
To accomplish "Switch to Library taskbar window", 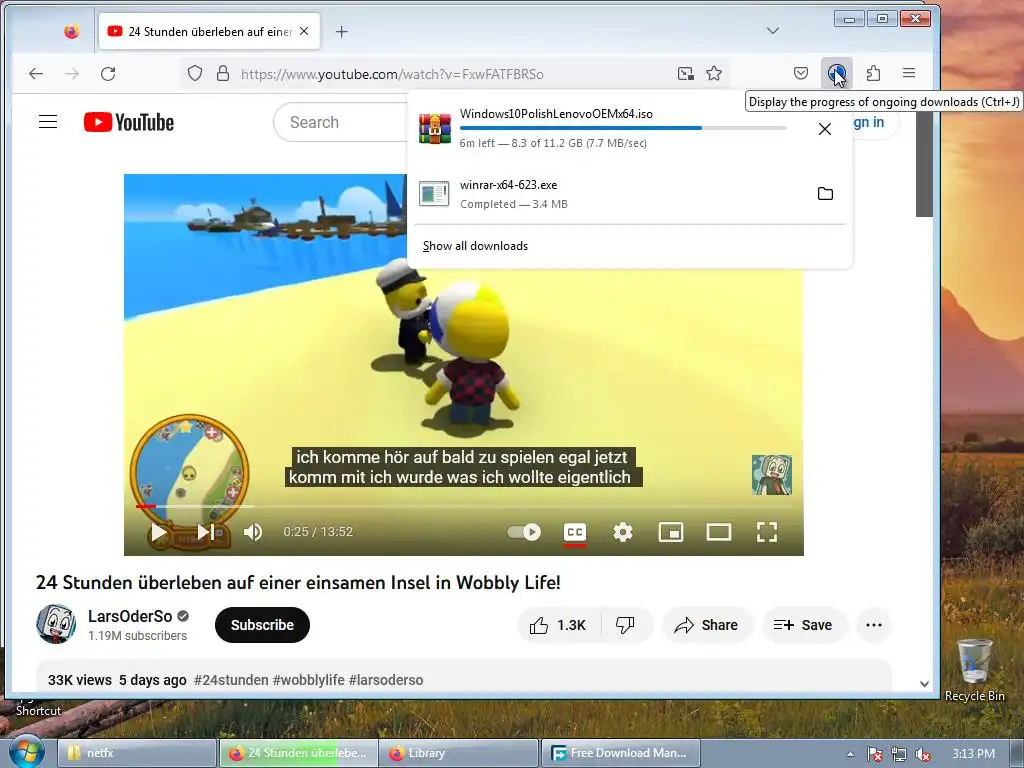I will click(x=458, y=753).
